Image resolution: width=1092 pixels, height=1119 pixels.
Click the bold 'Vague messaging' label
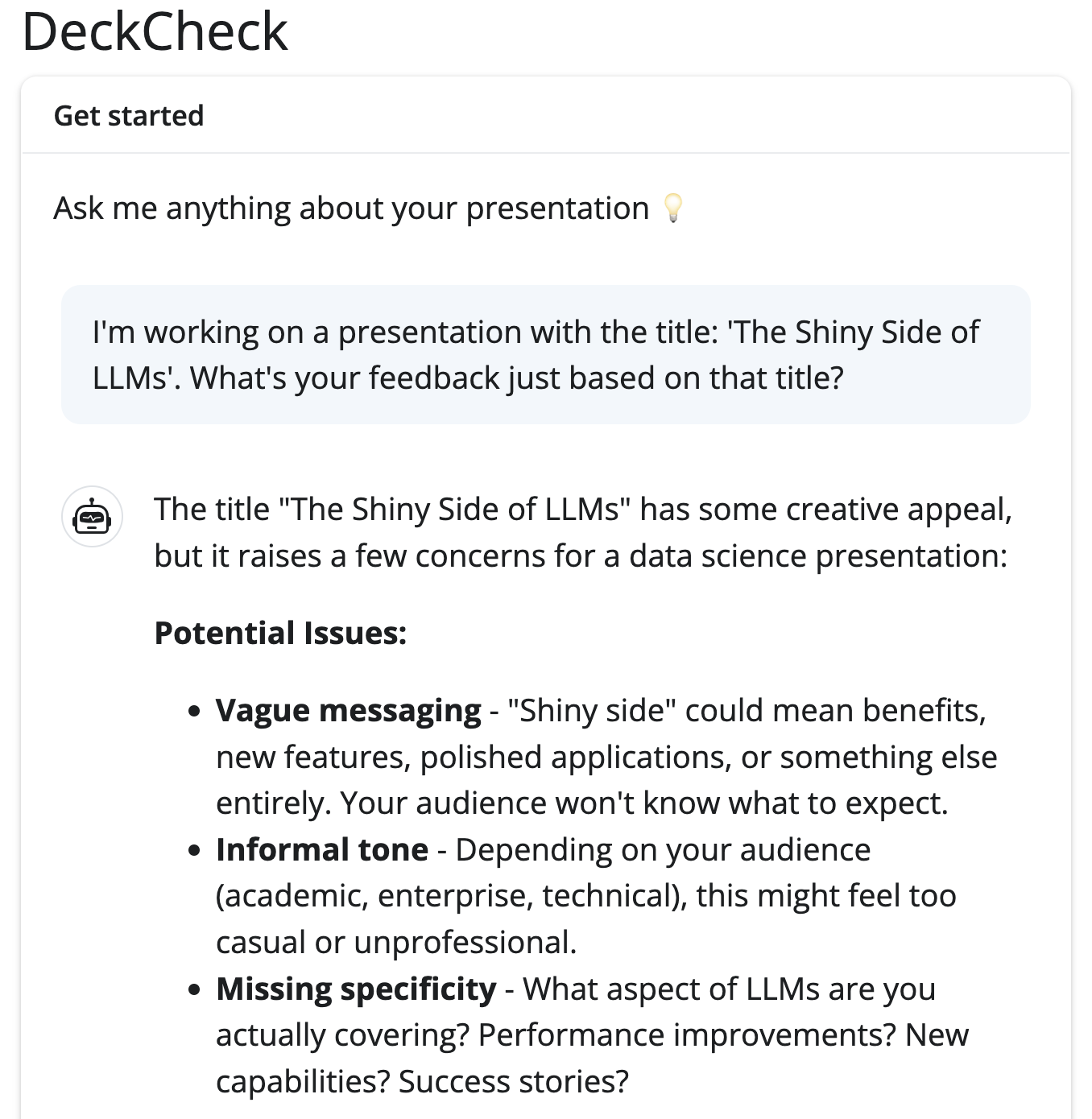click(348, 710)
